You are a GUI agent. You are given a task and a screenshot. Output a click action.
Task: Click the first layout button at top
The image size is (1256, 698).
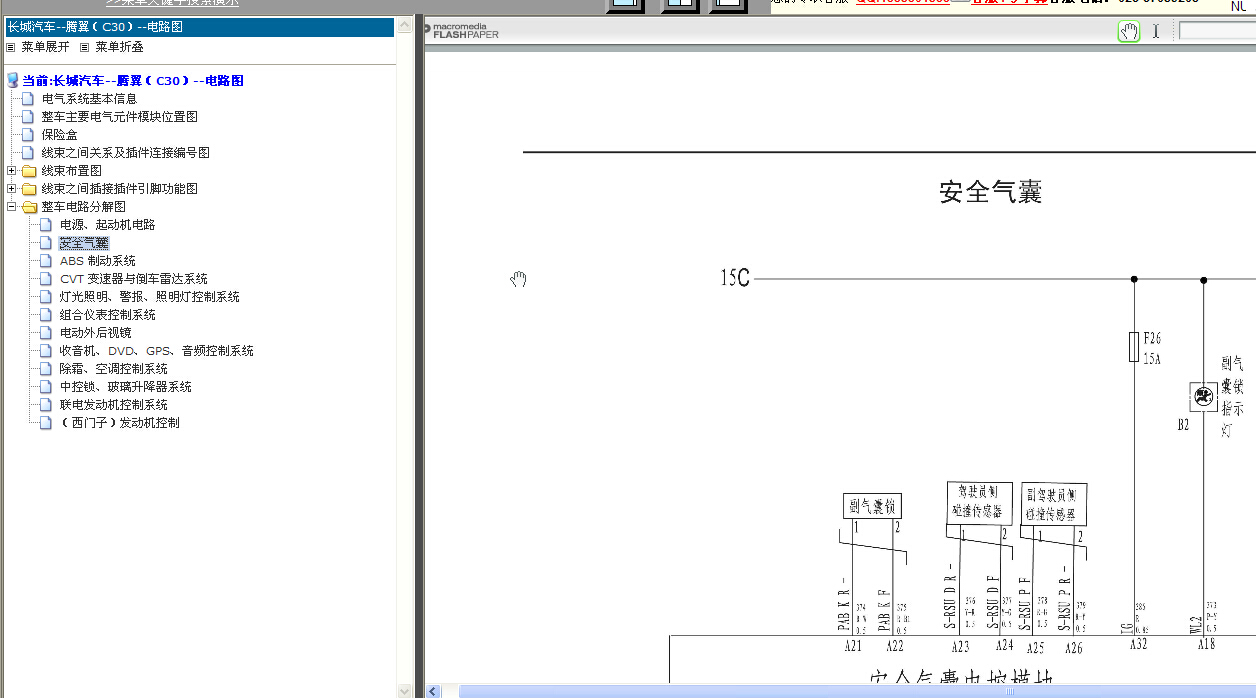click(627, 5)
